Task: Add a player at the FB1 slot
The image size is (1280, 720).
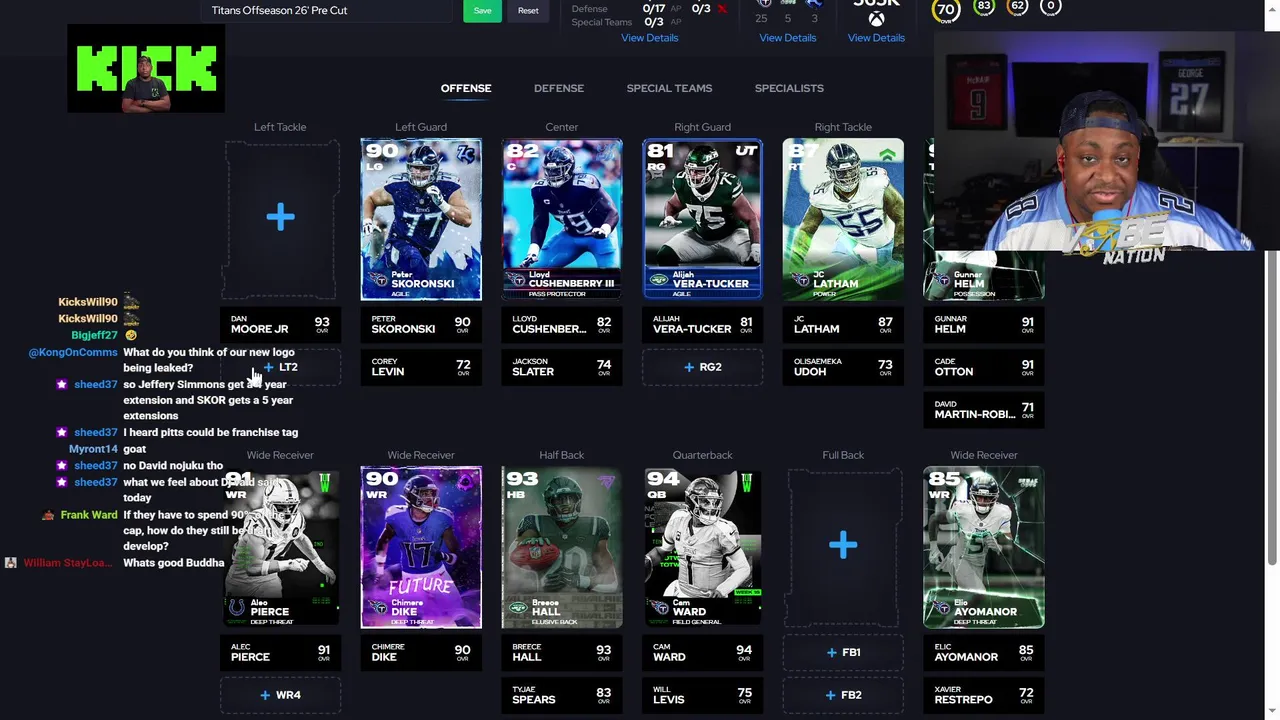Action: pos(843,652)
